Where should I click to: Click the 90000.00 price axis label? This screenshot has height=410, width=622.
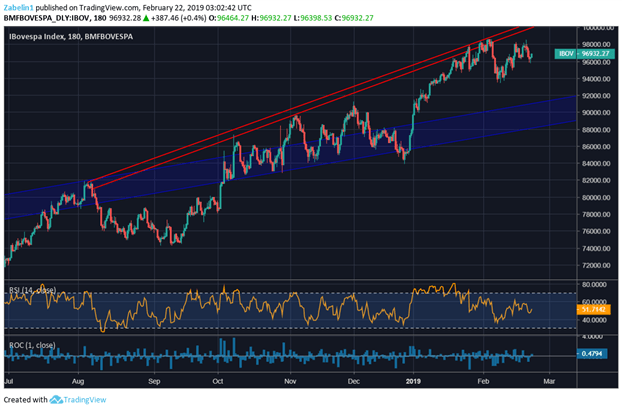(x=596, y=113)
